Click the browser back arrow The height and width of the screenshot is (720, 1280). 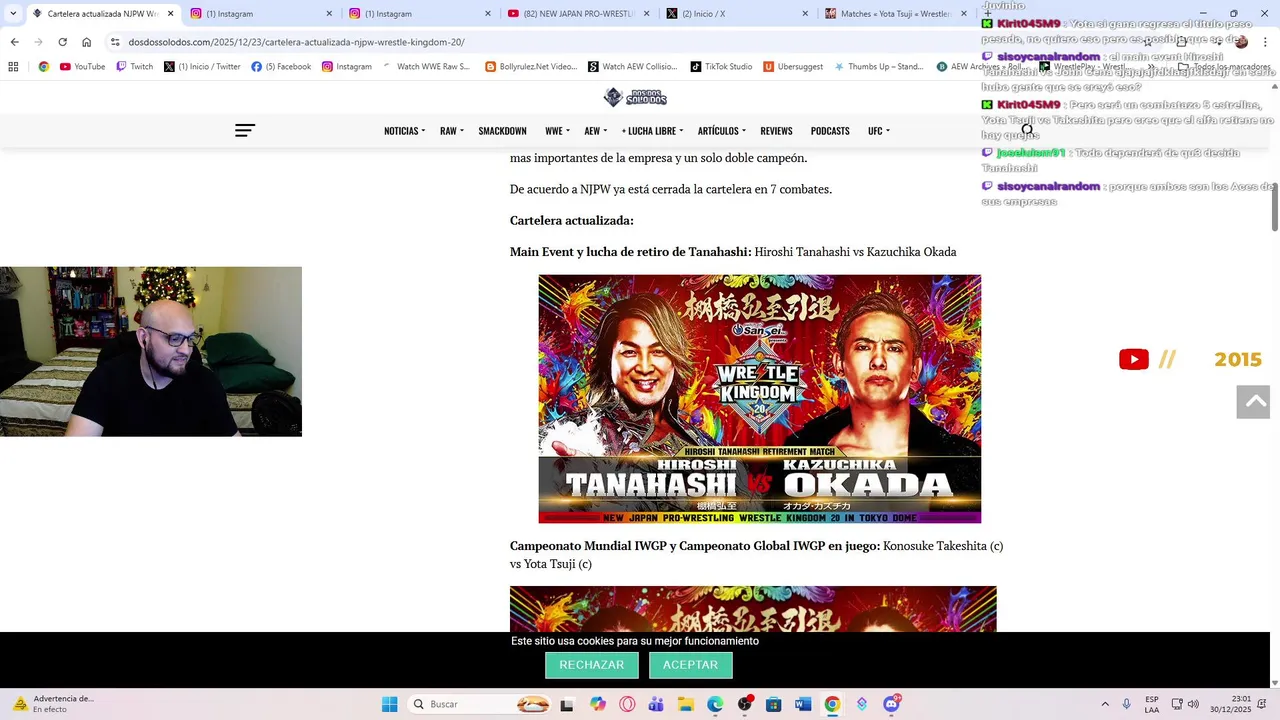pos(14,42)
